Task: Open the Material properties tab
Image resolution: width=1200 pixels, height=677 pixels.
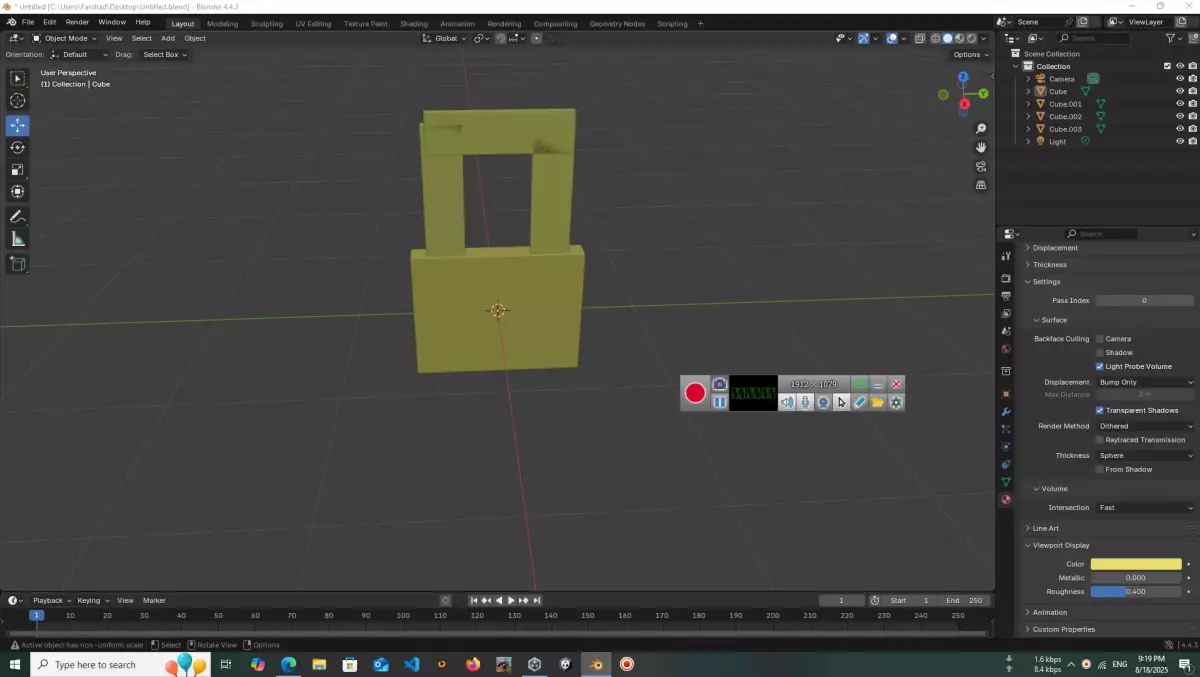Action: coord(1006,499)
